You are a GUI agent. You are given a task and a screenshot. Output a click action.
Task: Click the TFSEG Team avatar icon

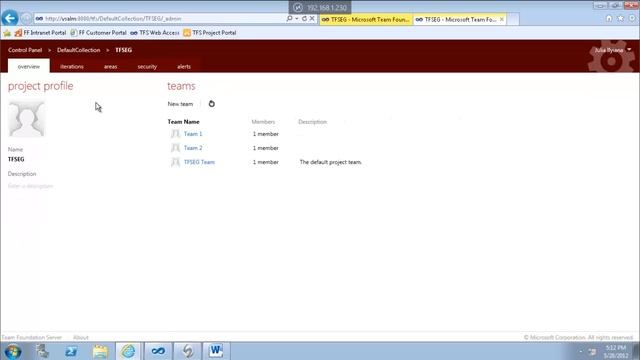[176, 162]
